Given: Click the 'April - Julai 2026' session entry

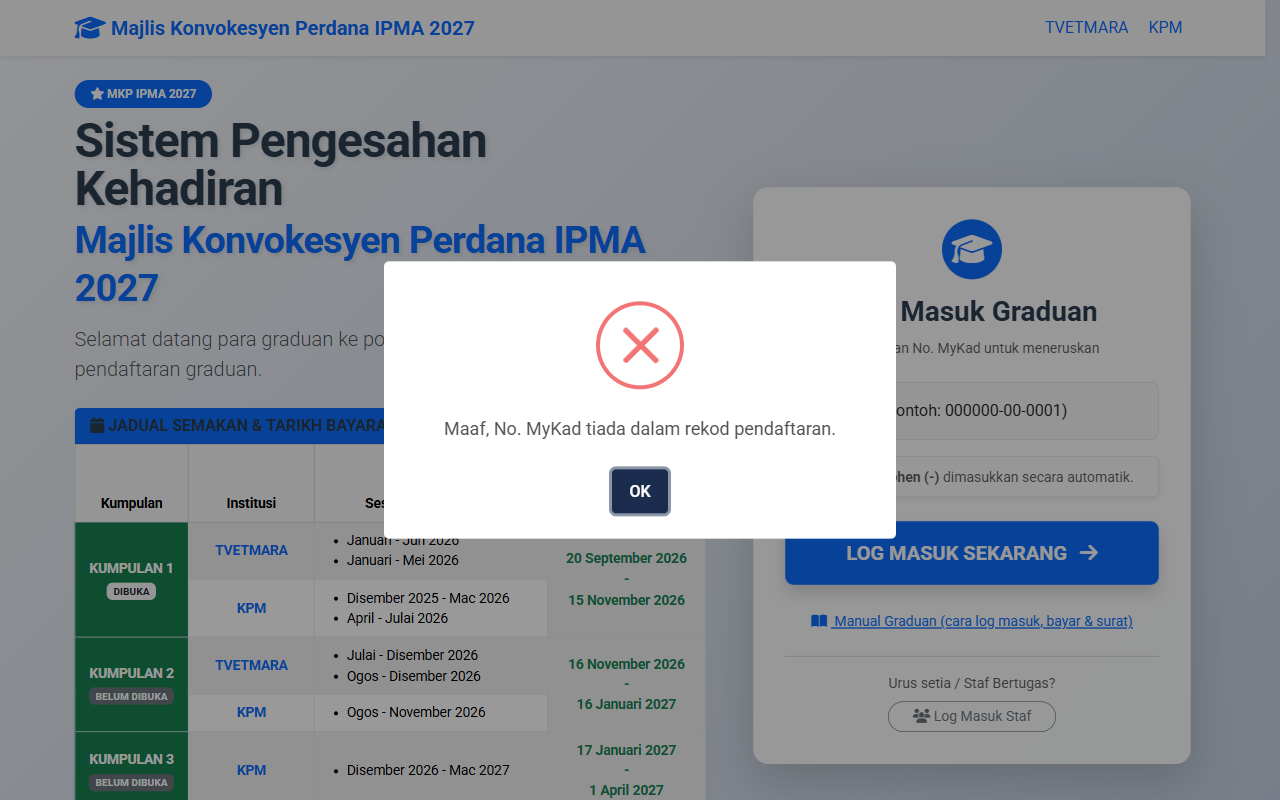Looking at the screenshot, I should click(397, 618).
